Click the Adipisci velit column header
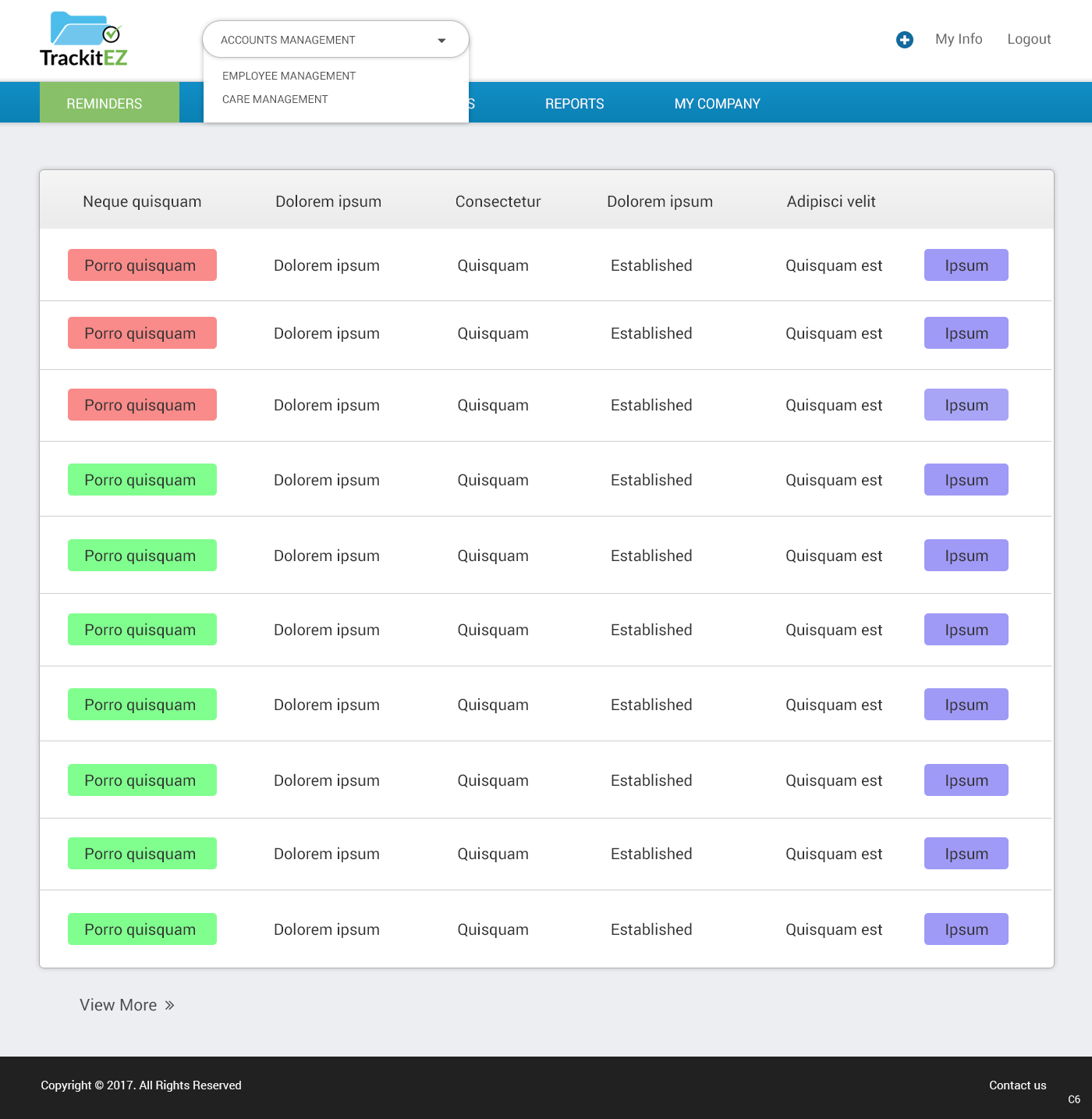 (831, 201)
